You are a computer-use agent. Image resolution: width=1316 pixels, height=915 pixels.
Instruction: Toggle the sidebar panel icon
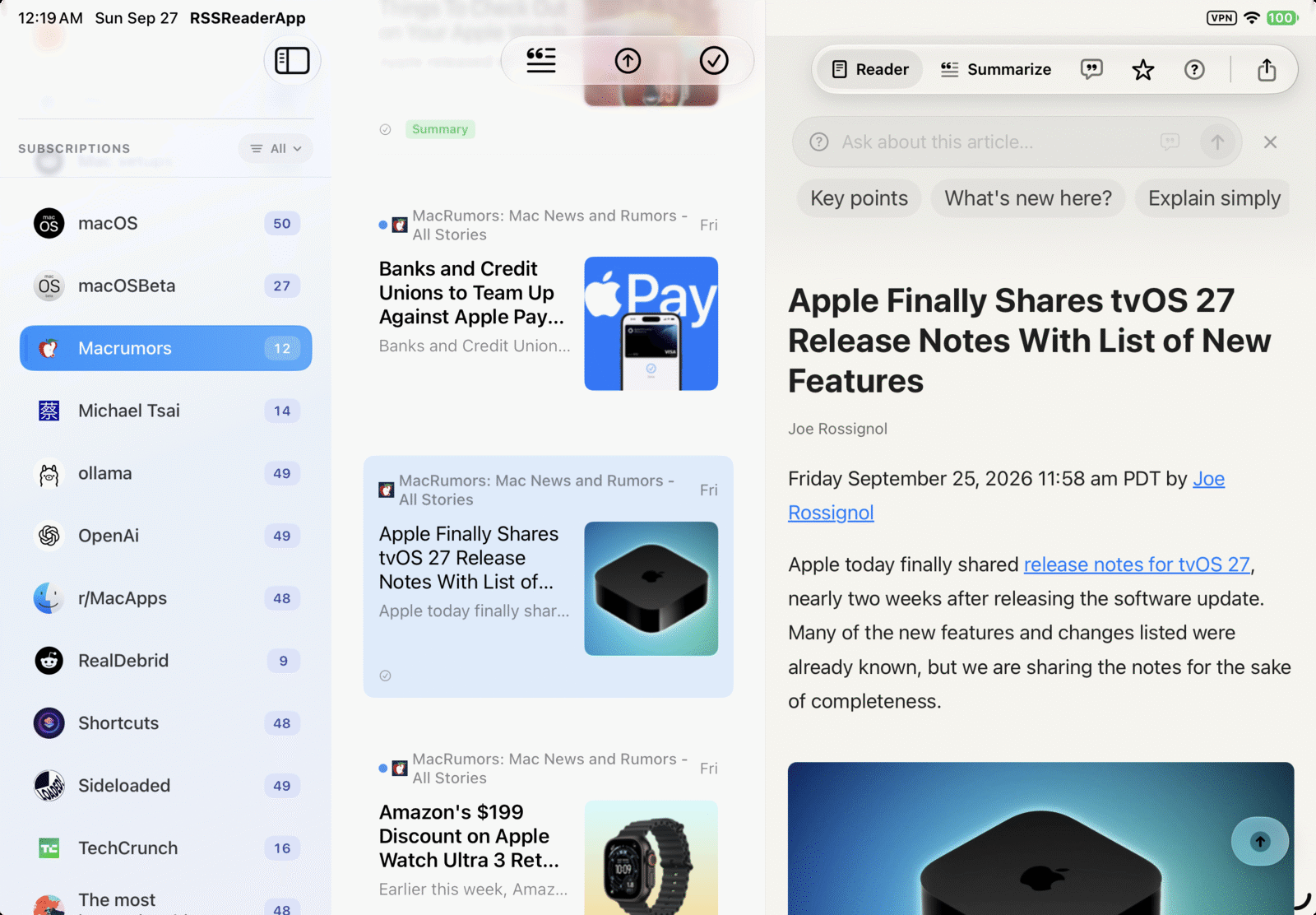tap(292, 61)
